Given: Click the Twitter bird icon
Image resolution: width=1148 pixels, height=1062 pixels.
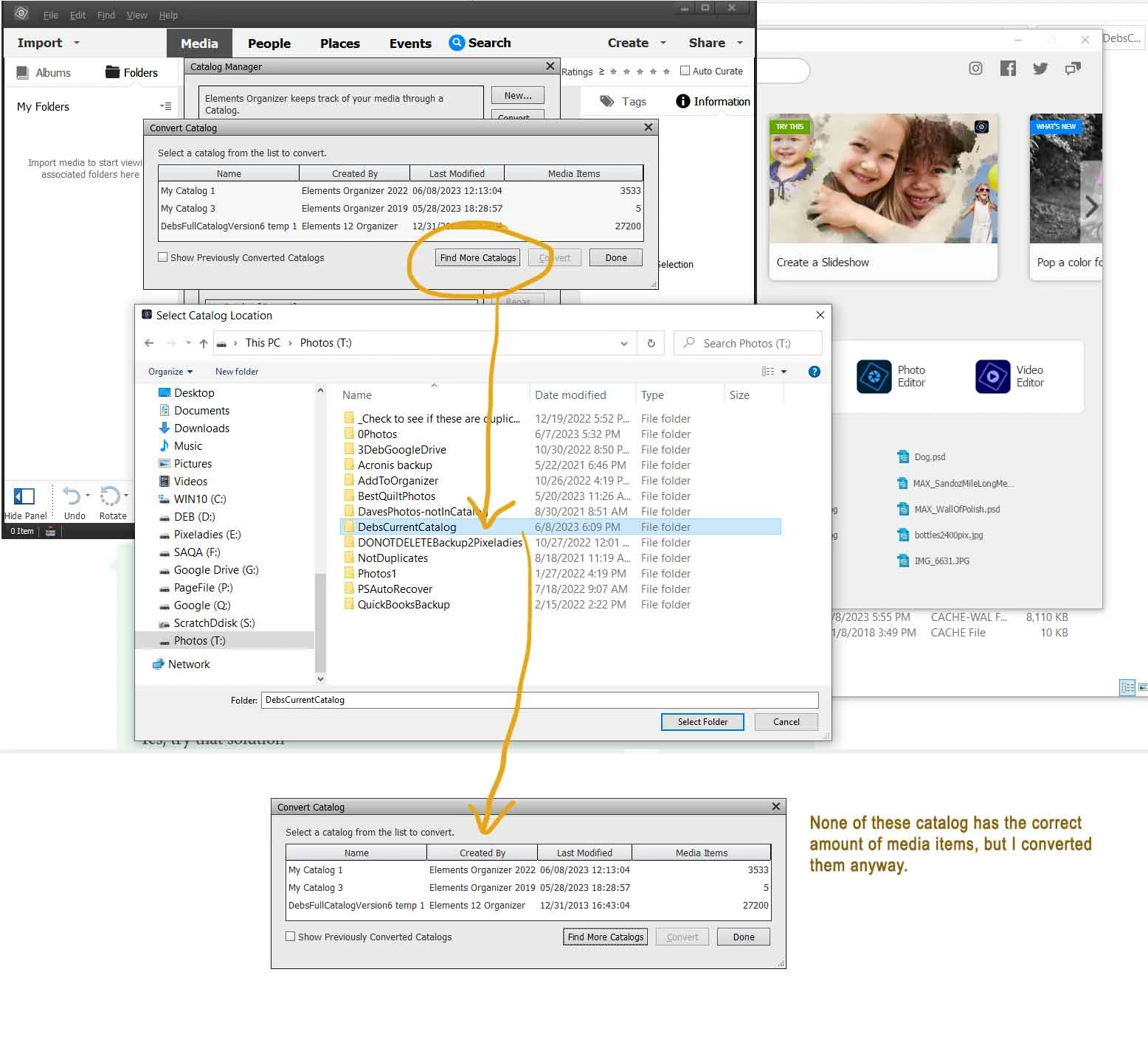Looking at the screenshot, I should [1040, 69].
